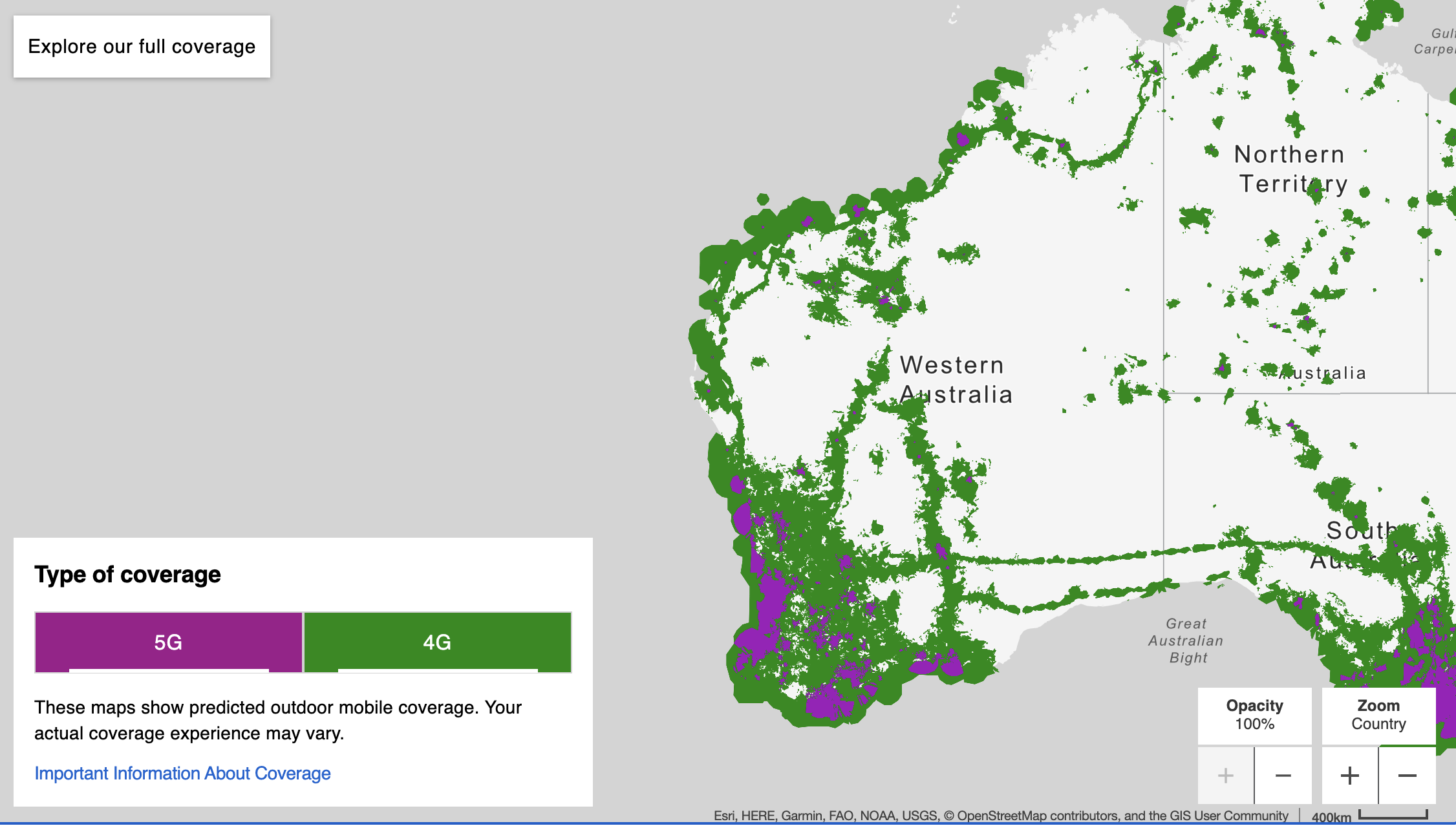The width and height of the screenshot is (1456, 826).
Task: Zoom out with the Zoom minus button
Action: click(x=1408, y=775)
